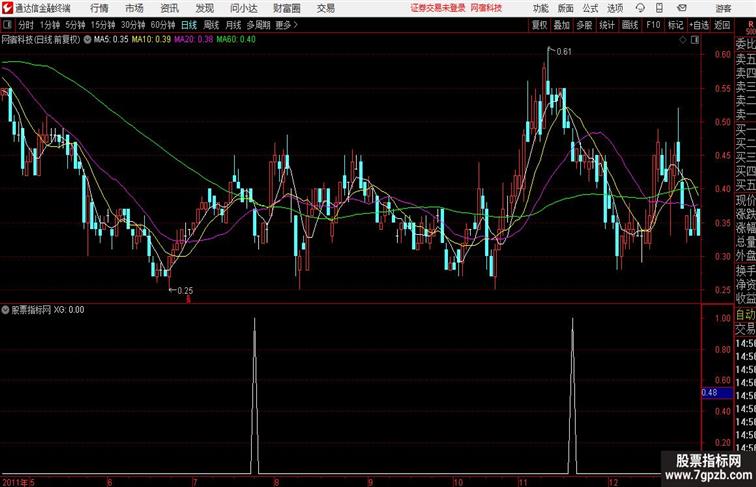The width and height of the screenshot is (756, 487).
Task: Click the 换手 row in side panel
Action: (x=745, y=271)
